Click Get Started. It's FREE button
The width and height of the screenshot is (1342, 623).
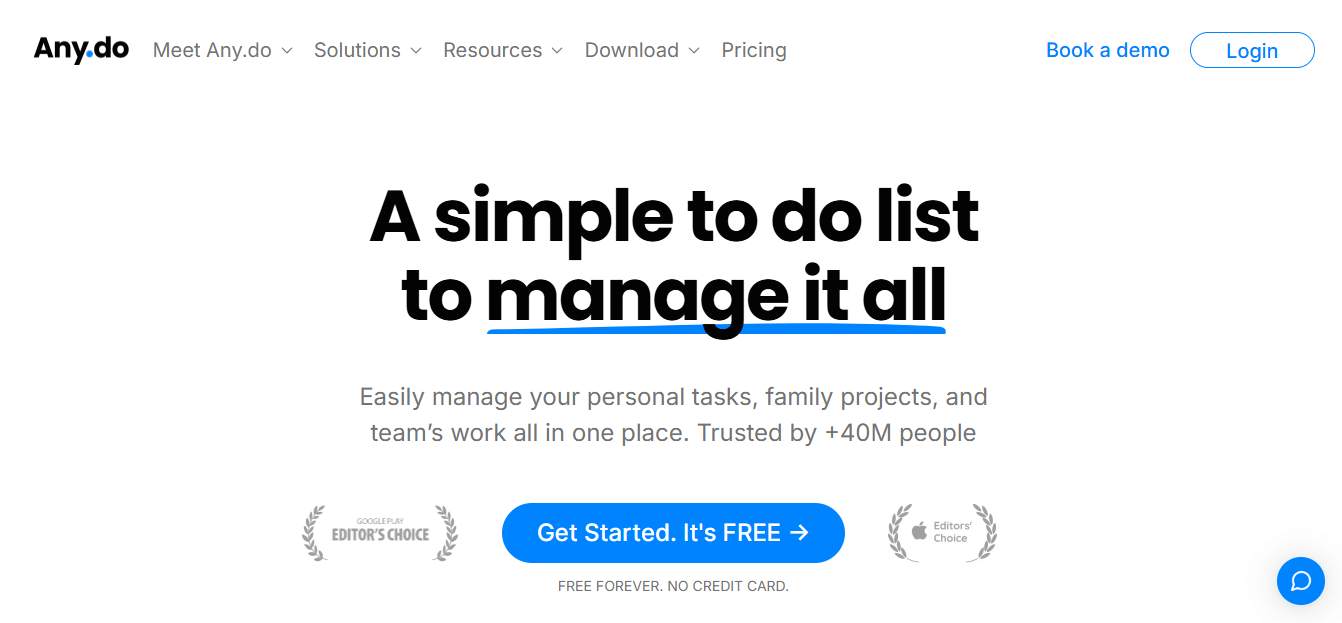(673, 533)
